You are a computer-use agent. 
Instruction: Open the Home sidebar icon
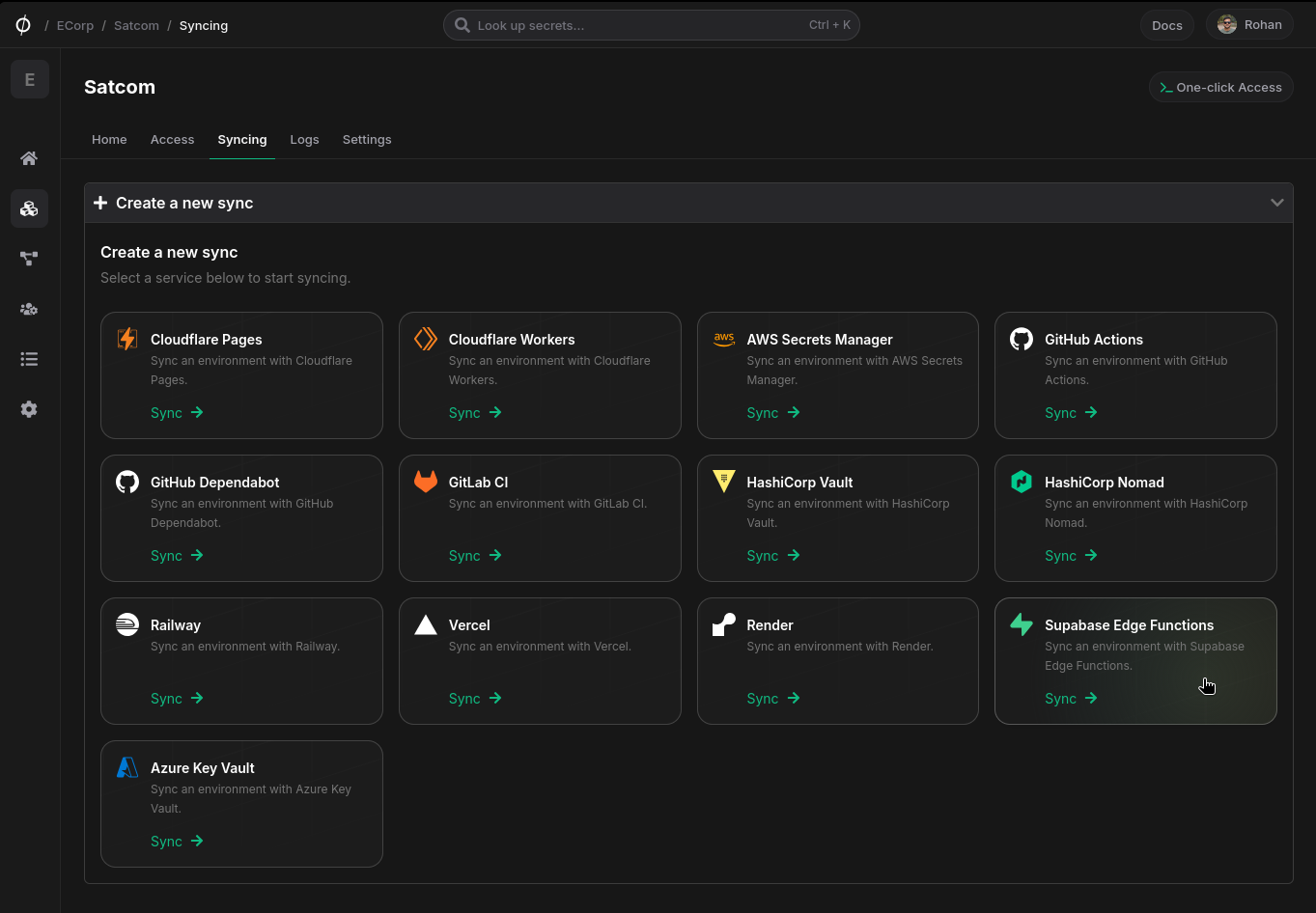click(29, 158)
